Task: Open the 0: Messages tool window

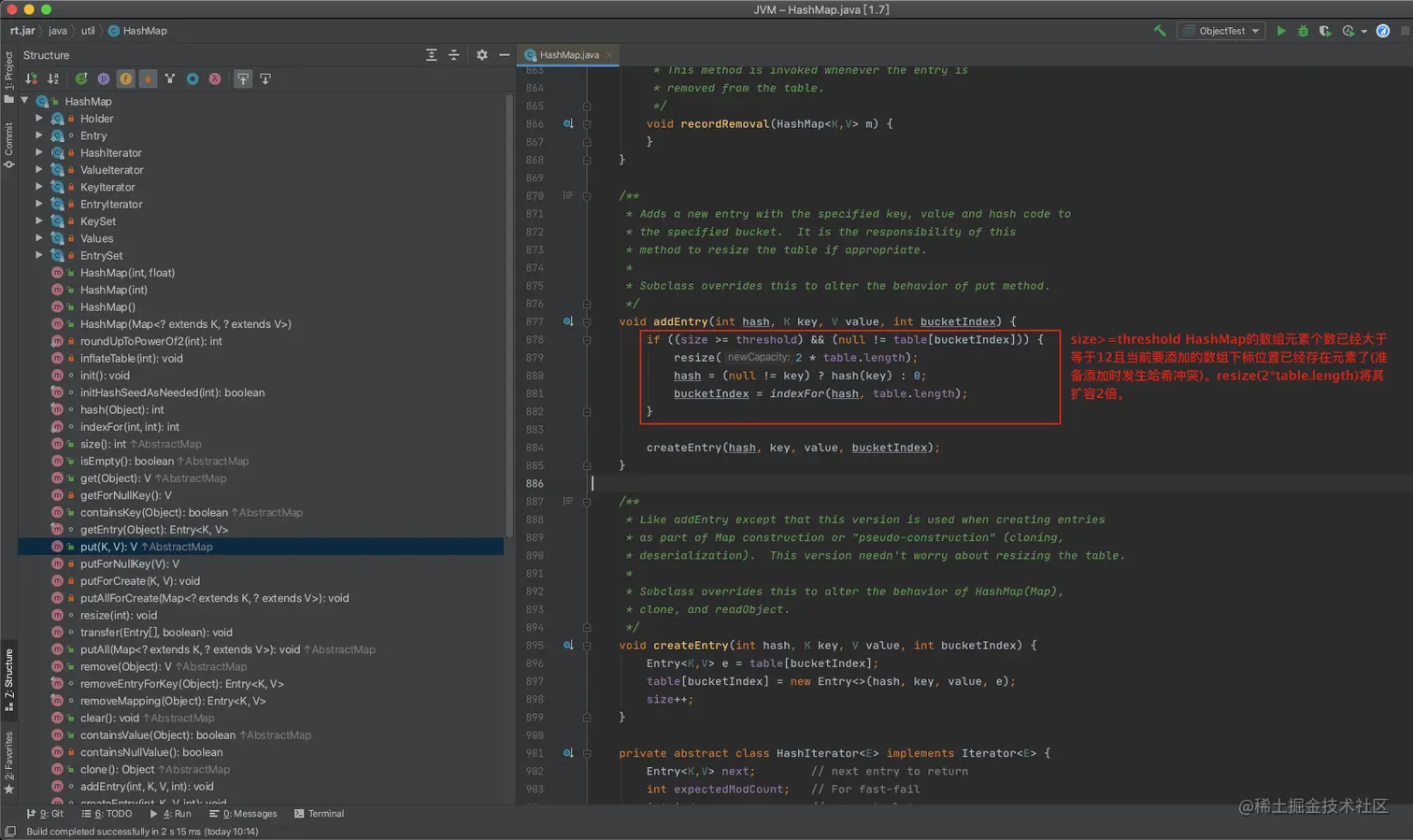Action: (x=243, y=814)
